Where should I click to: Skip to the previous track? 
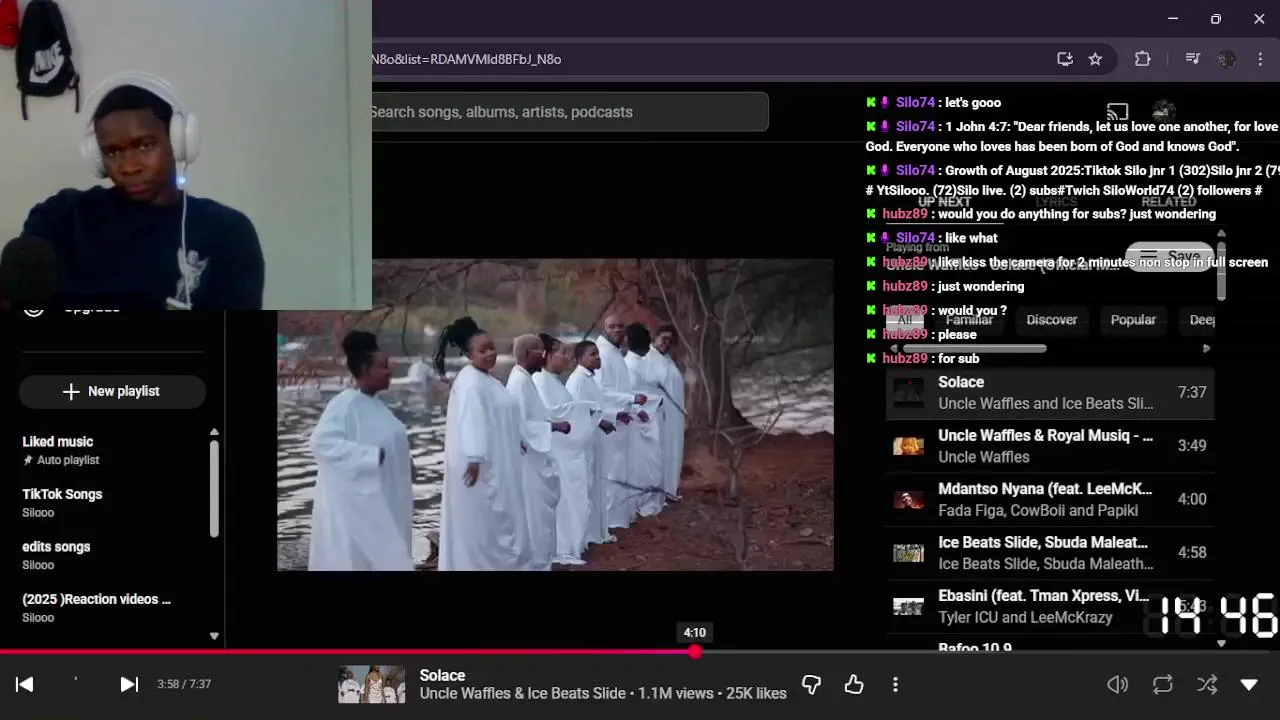pyautogui.click(x=25, y=684)
